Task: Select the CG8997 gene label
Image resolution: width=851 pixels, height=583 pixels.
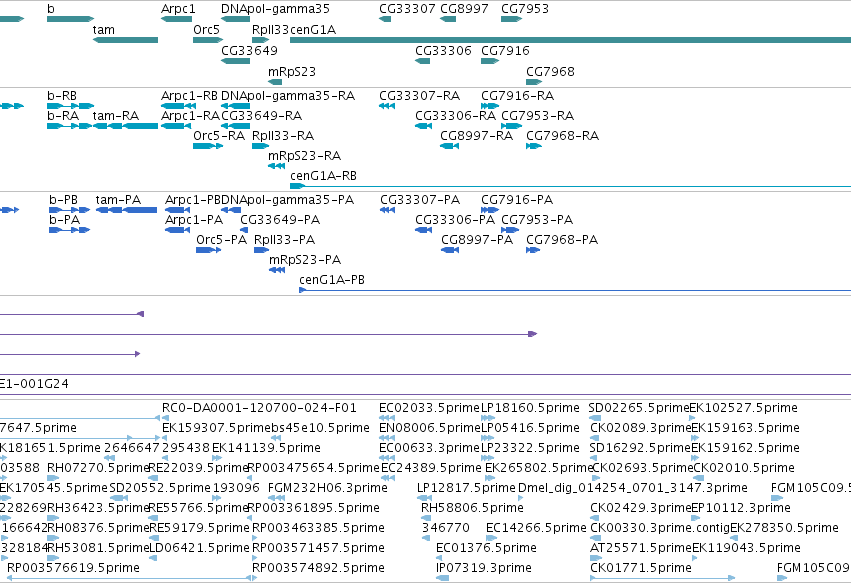Action: [x=464, y=9]
